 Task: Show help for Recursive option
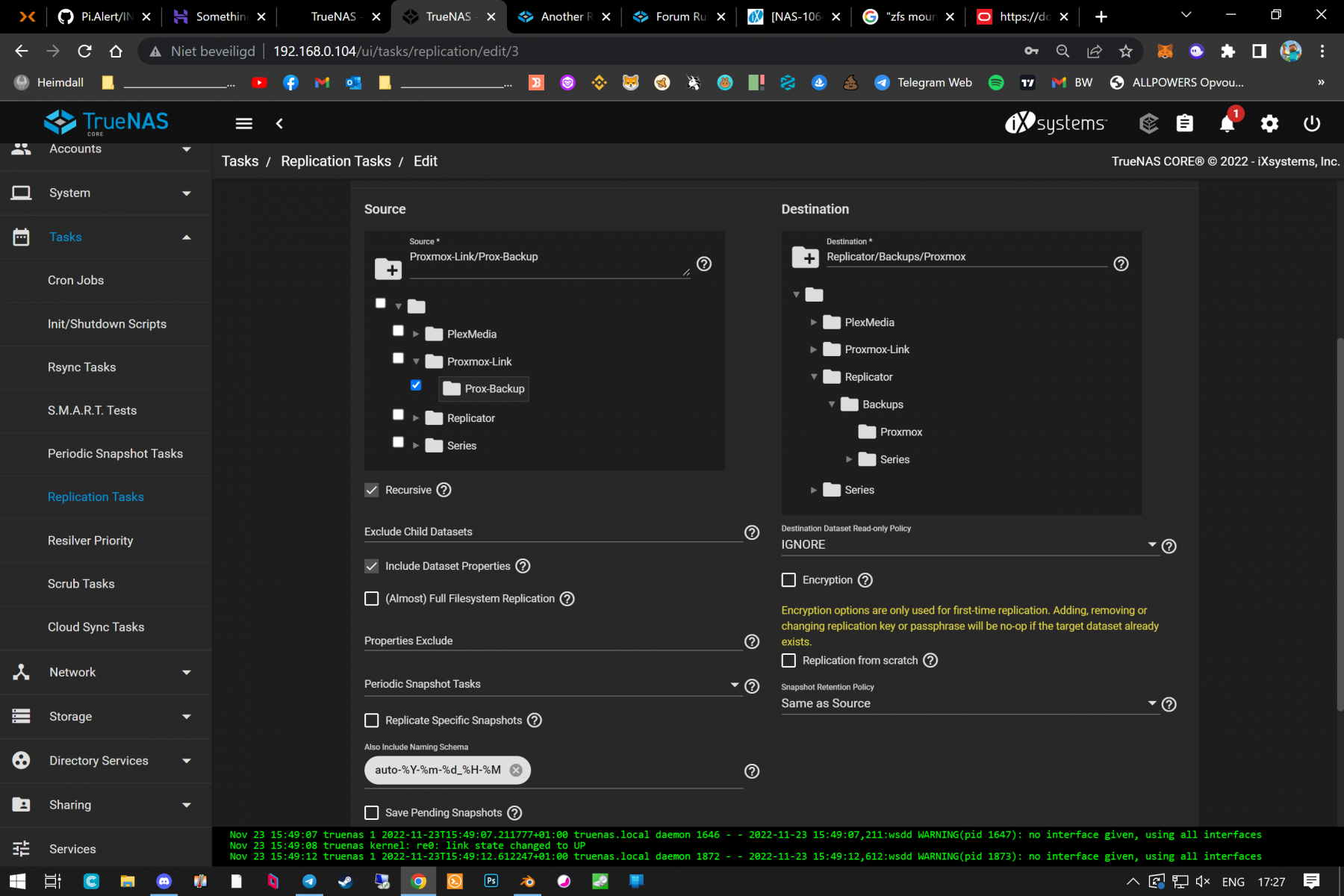(444, 490)
